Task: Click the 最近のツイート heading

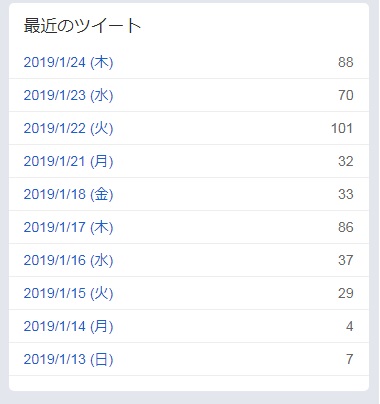Action: (82, 26)
